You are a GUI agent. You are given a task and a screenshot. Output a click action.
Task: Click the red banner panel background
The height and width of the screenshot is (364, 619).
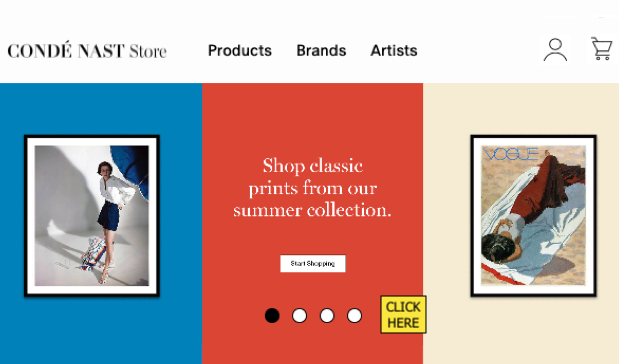312,114
